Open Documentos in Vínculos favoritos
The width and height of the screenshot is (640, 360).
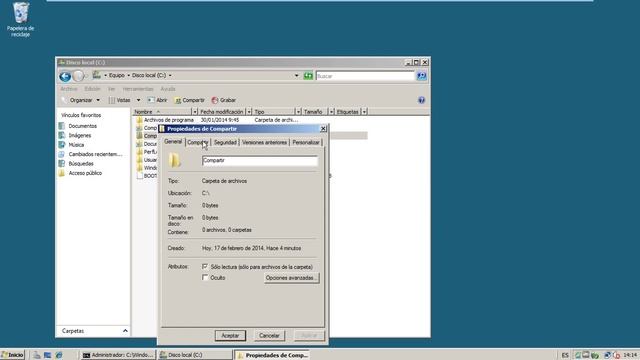82,126
